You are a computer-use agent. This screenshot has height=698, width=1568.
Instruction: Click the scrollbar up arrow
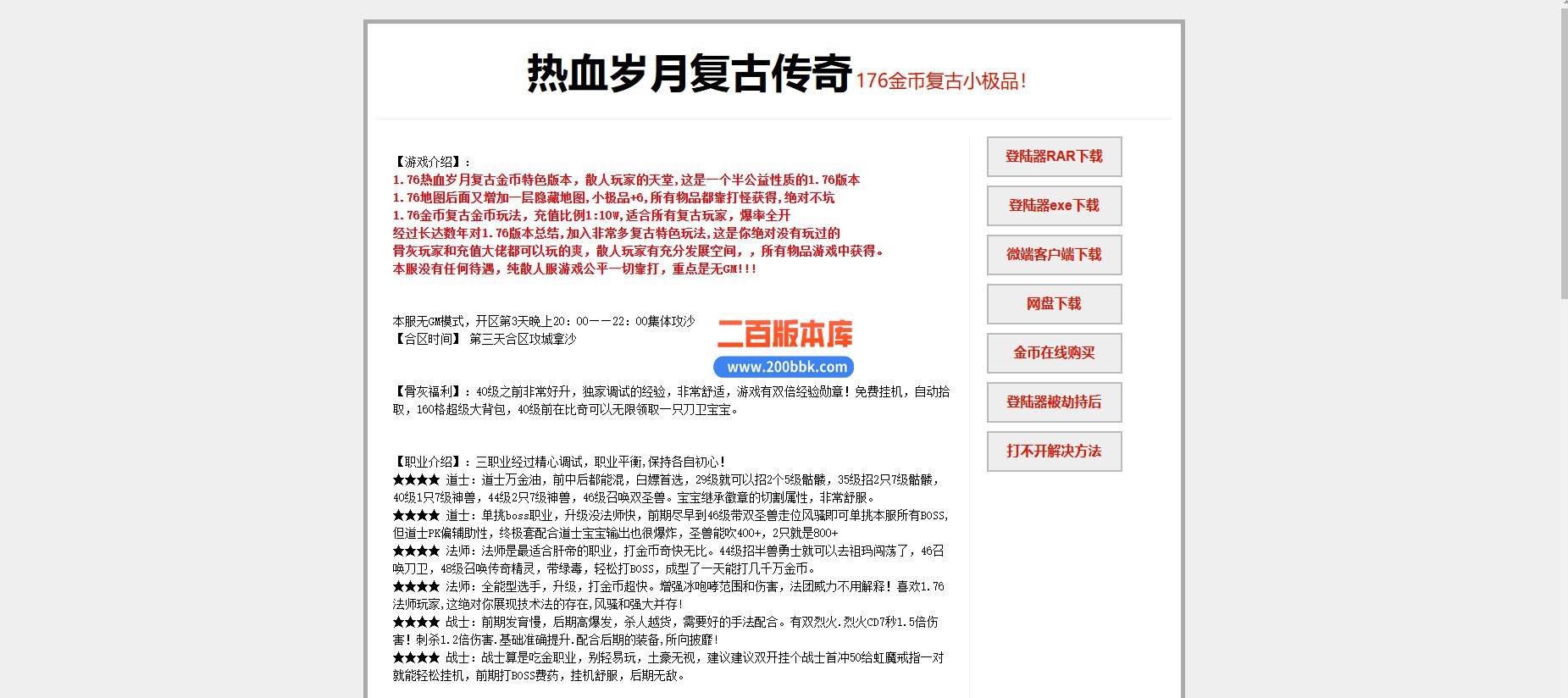[1563, 4]
